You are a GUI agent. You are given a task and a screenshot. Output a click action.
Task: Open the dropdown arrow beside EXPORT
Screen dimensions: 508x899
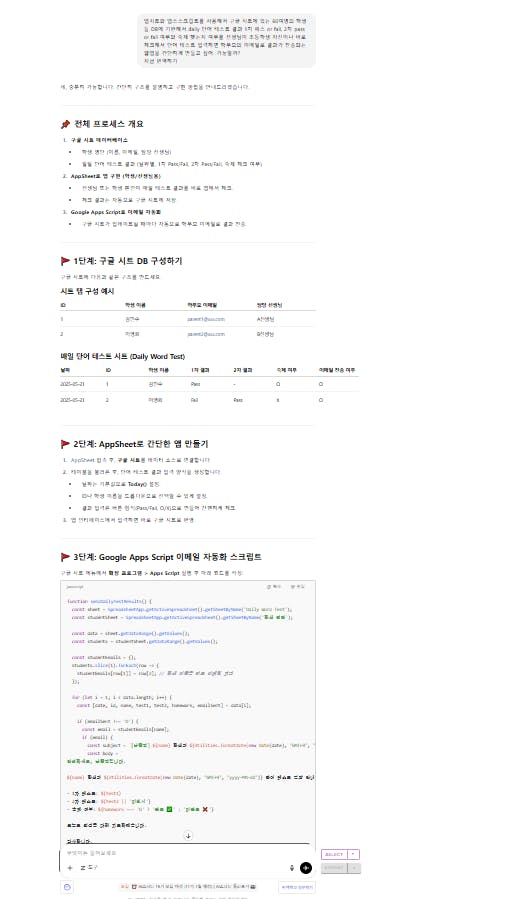(x=354, y=868)
